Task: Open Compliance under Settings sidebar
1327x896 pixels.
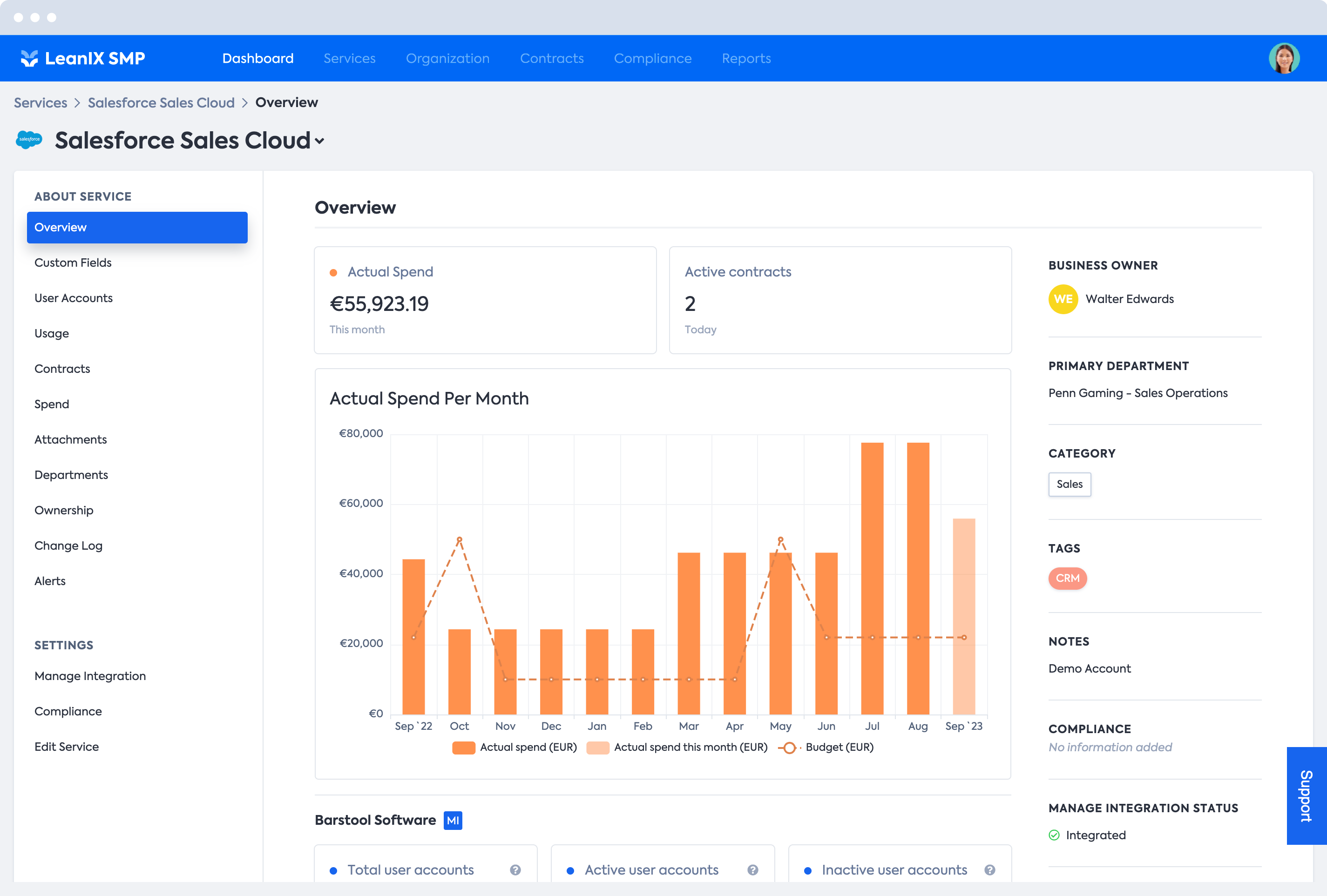Action: click(x=68, y=711)
